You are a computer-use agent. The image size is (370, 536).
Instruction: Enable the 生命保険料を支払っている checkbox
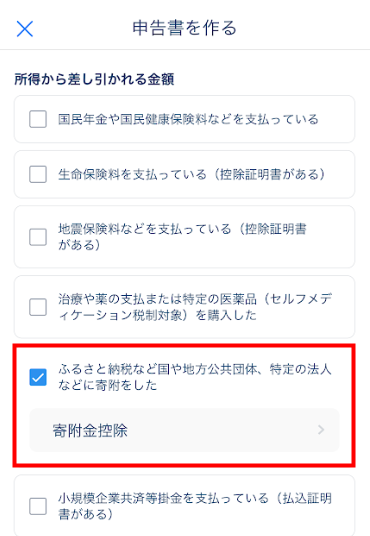[38, 174]
